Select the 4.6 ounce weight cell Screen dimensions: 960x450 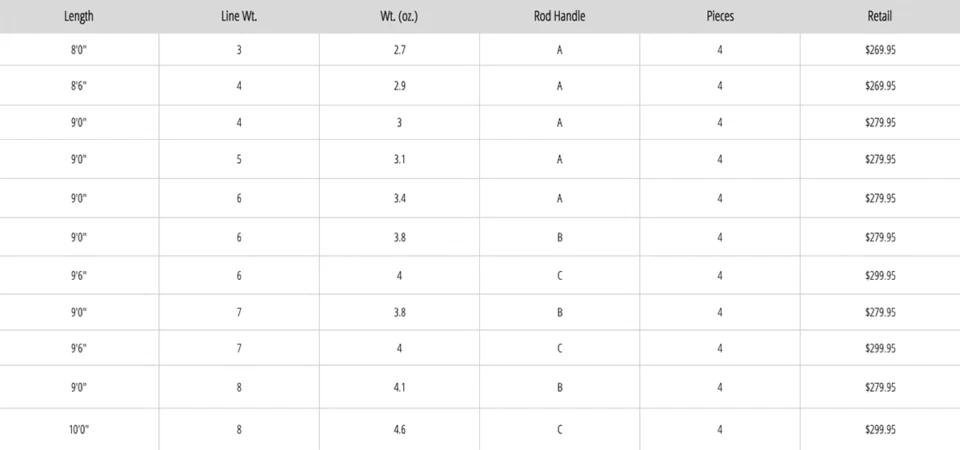pyautogui.click(x=399, y=430)
